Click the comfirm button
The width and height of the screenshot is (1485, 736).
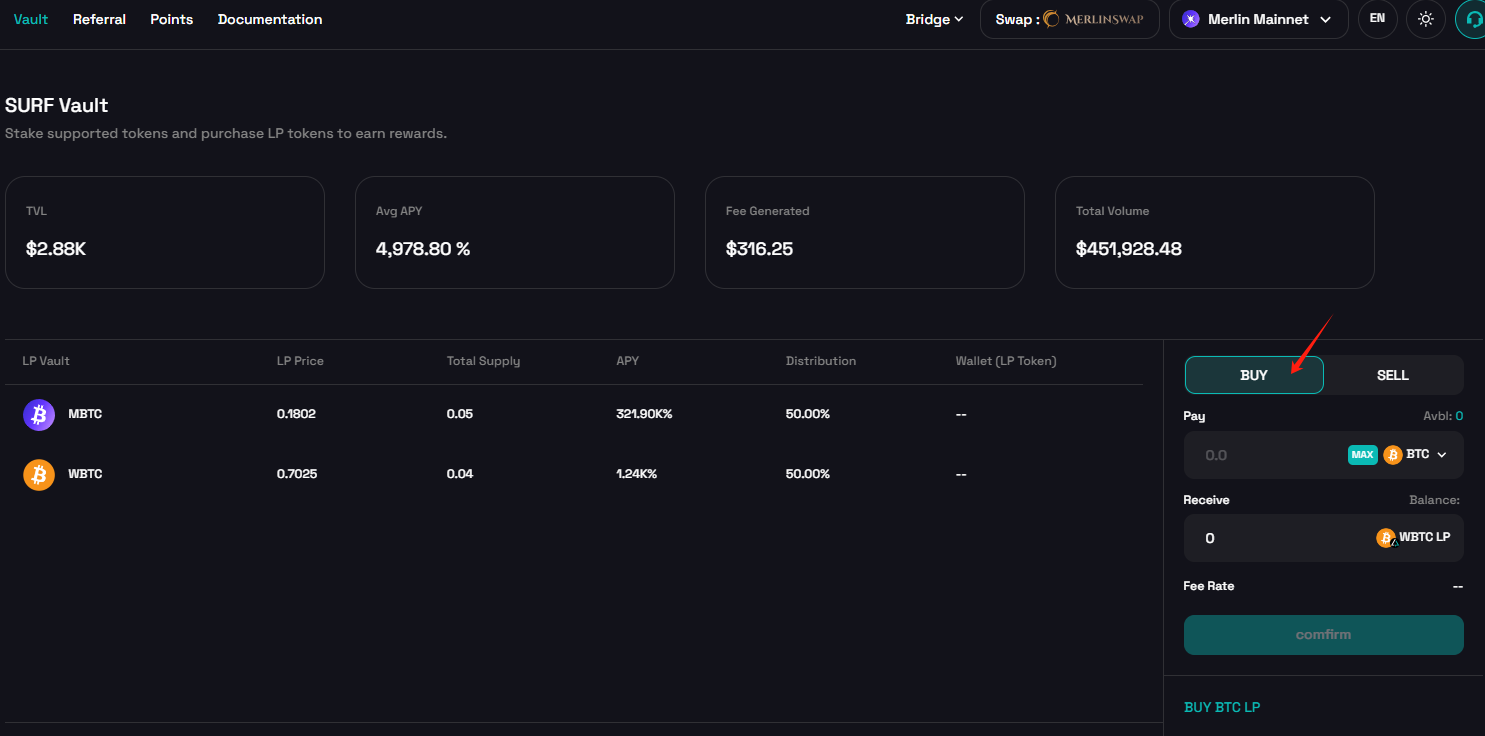[1323, 635]
